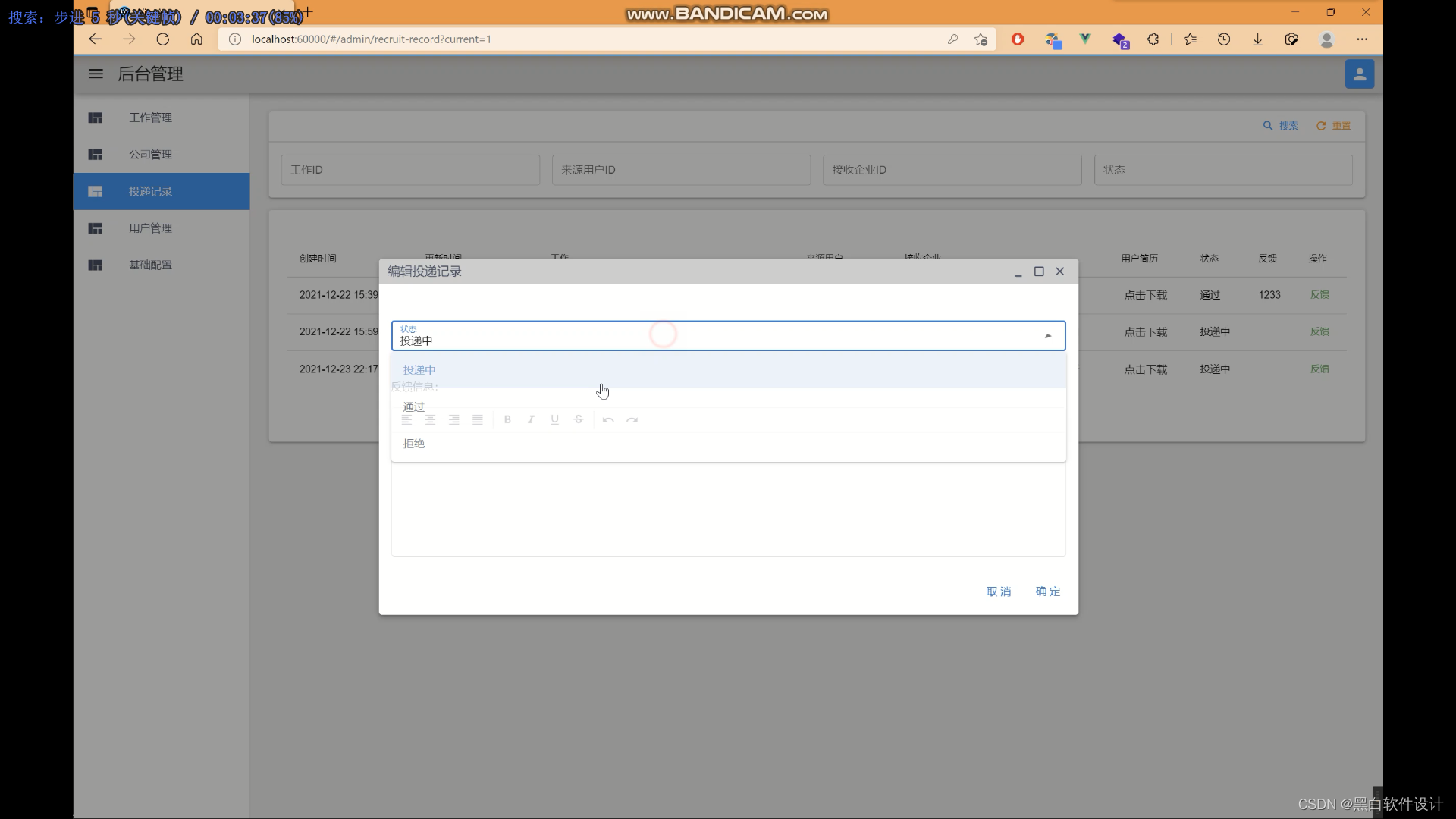Image resolution: width=1456 pixels, height=819 pixels.
Task: Toggle strikethrough formatting in feedback editor
Action: pos(579,419)
